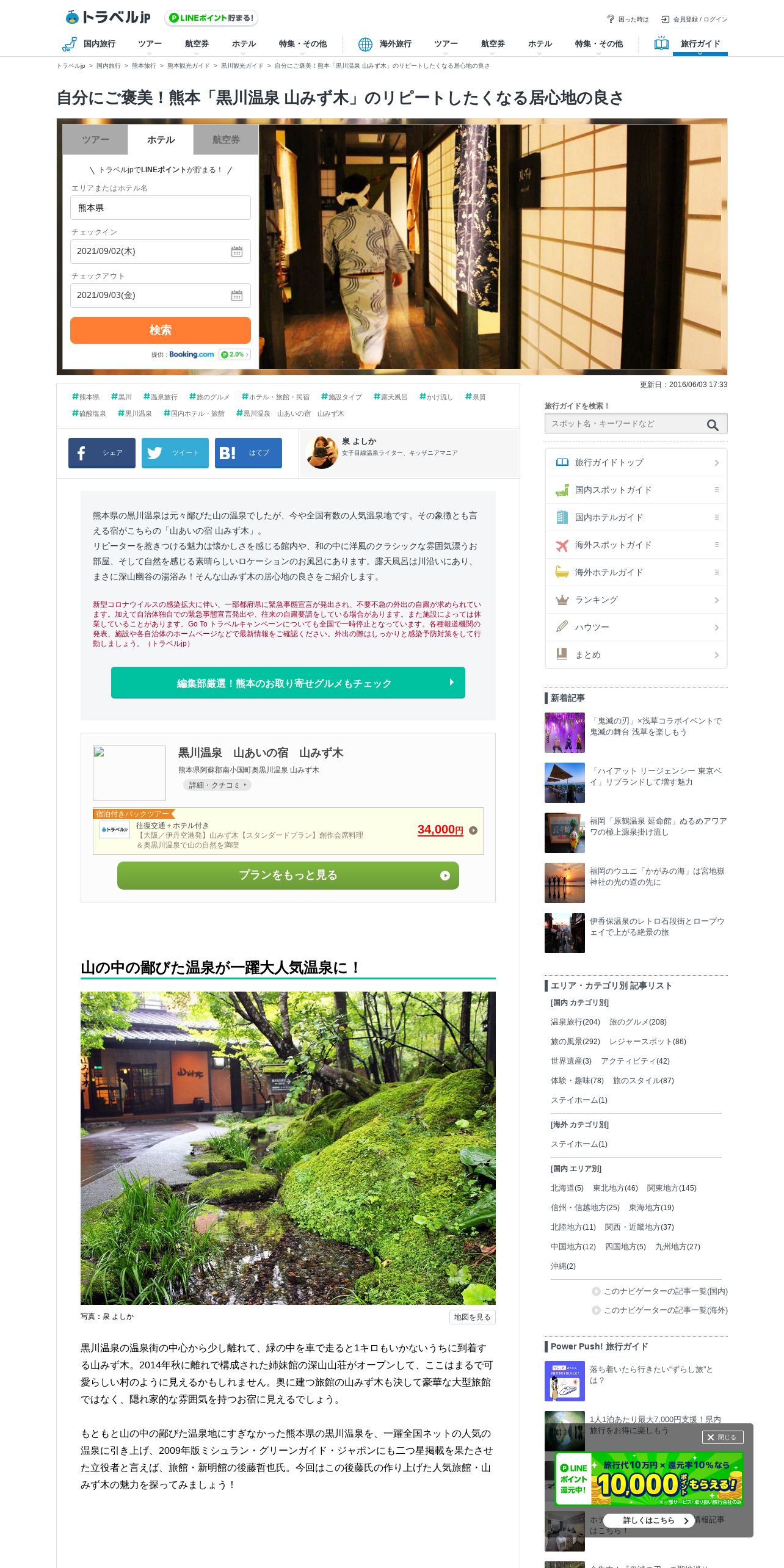Click the 熊本観光ガイド breadcrumb
Screen dimensions: 784x1568
click(188, 66)
